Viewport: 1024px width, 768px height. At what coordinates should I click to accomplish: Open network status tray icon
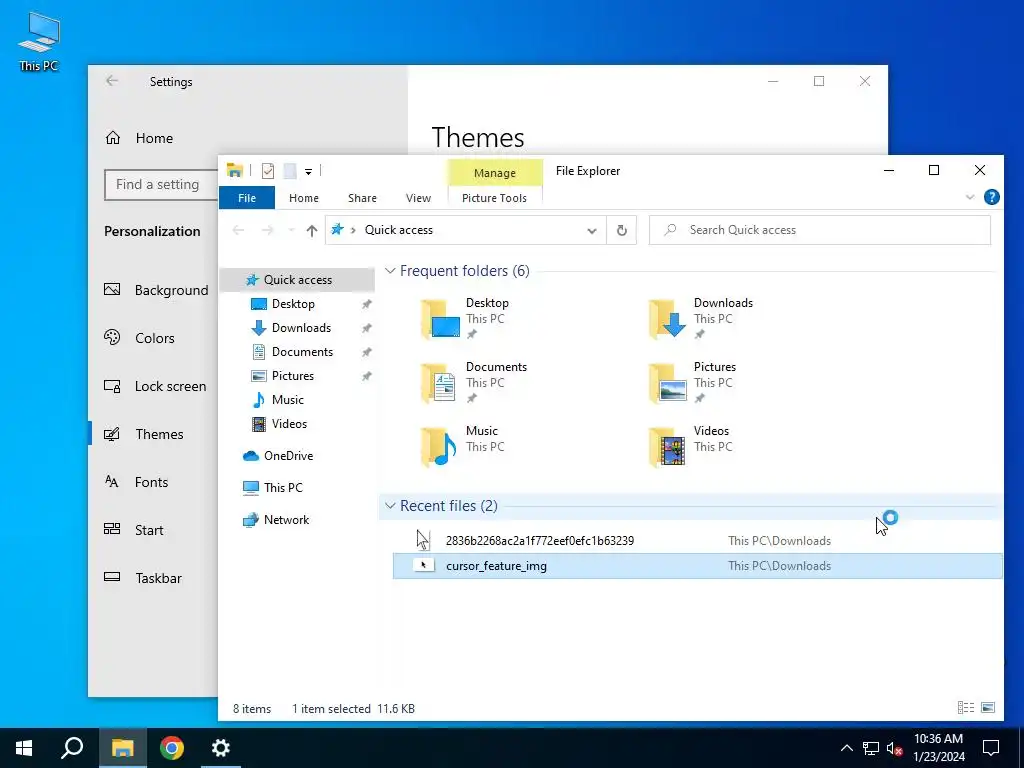871,748
